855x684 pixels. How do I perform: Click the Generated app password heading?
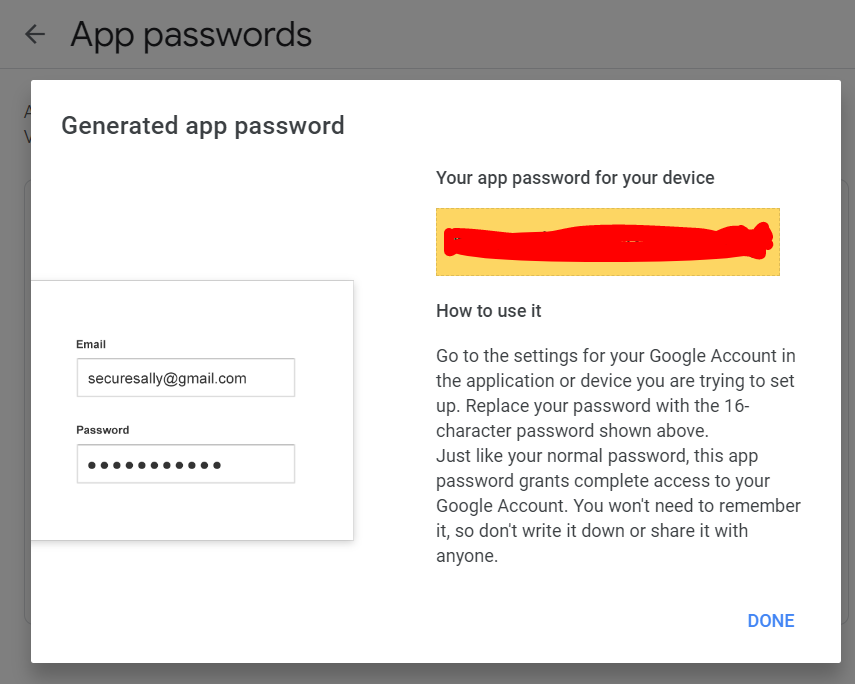[203, 125]
